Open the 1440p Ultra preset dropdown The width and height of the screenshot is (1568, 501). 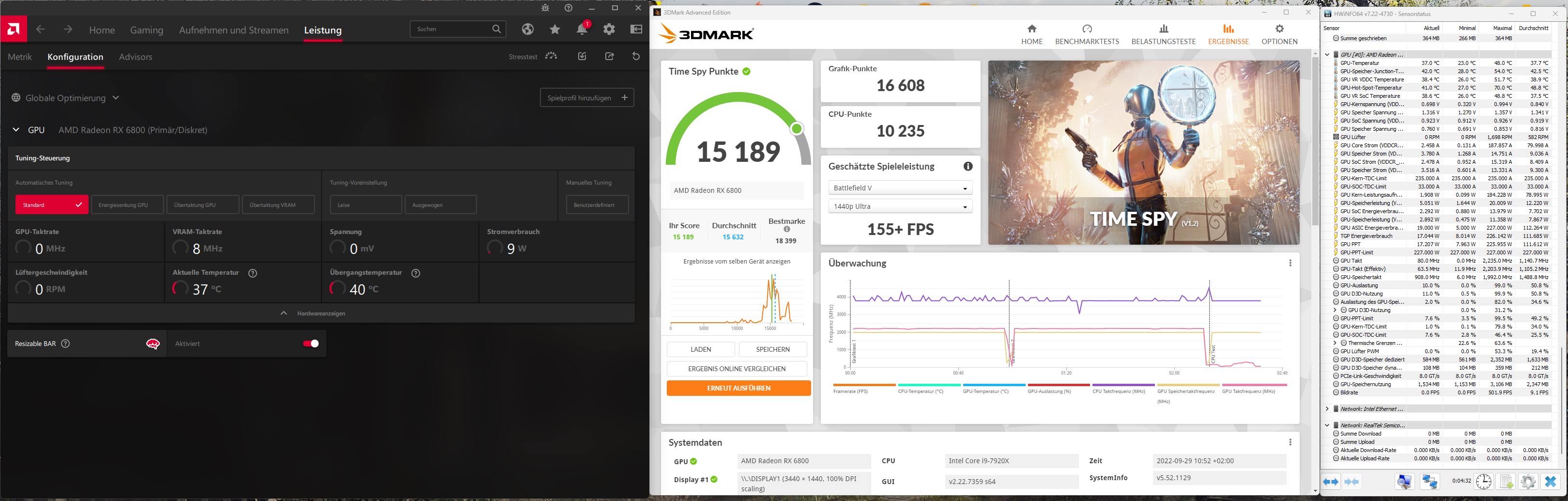pyautogui.click(x=900, y=206)
